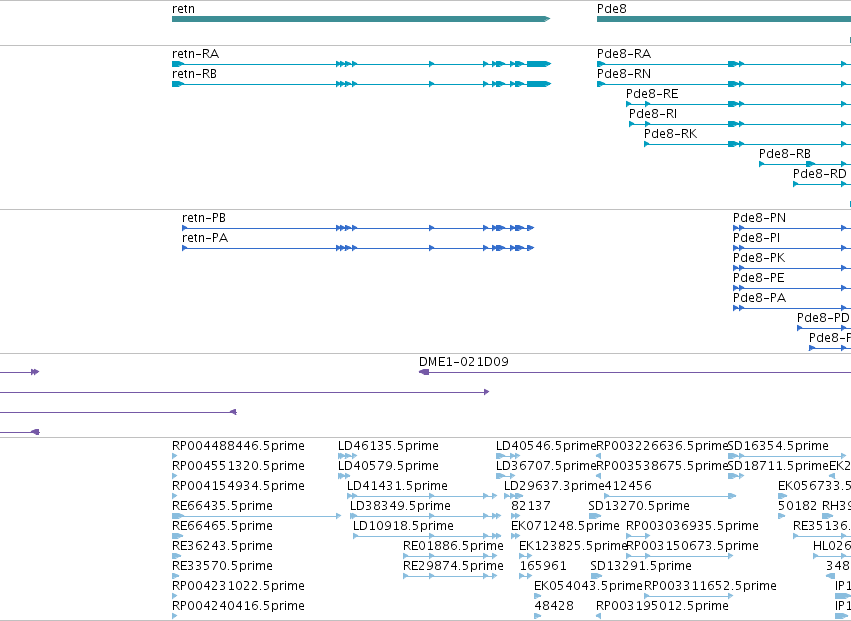
Task: Click the Pde8-RA transcript label
Action: click(624, 54)
